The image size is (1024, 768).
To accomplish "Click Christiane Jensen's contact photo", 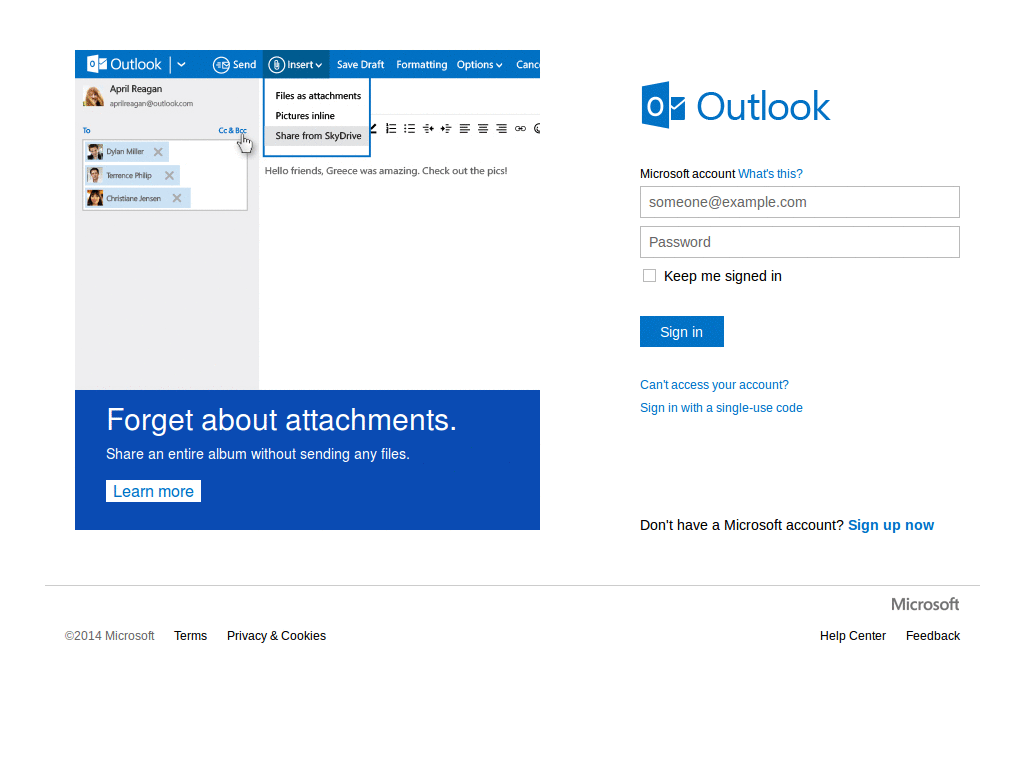I will (95, 198).
